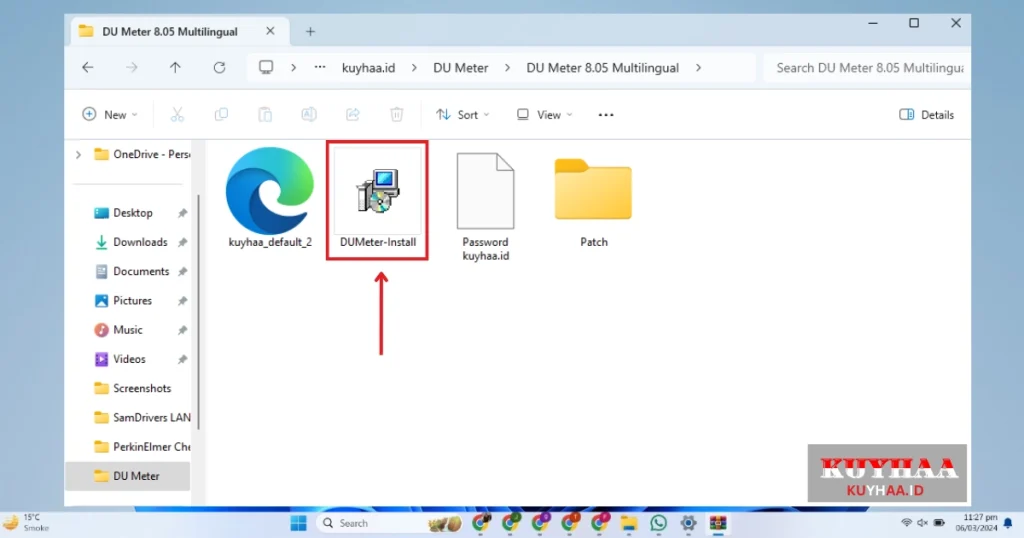The width and height of the screenshot is (1024, 538).
Task: Click the muted volume tray icon
Action: [922, 522]
